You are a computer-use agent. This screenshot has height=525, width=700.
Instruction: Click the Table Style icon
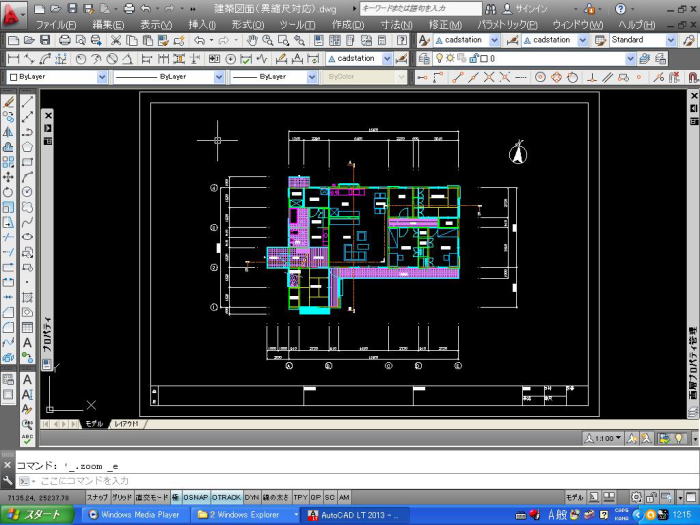click(x=600, y=40)
